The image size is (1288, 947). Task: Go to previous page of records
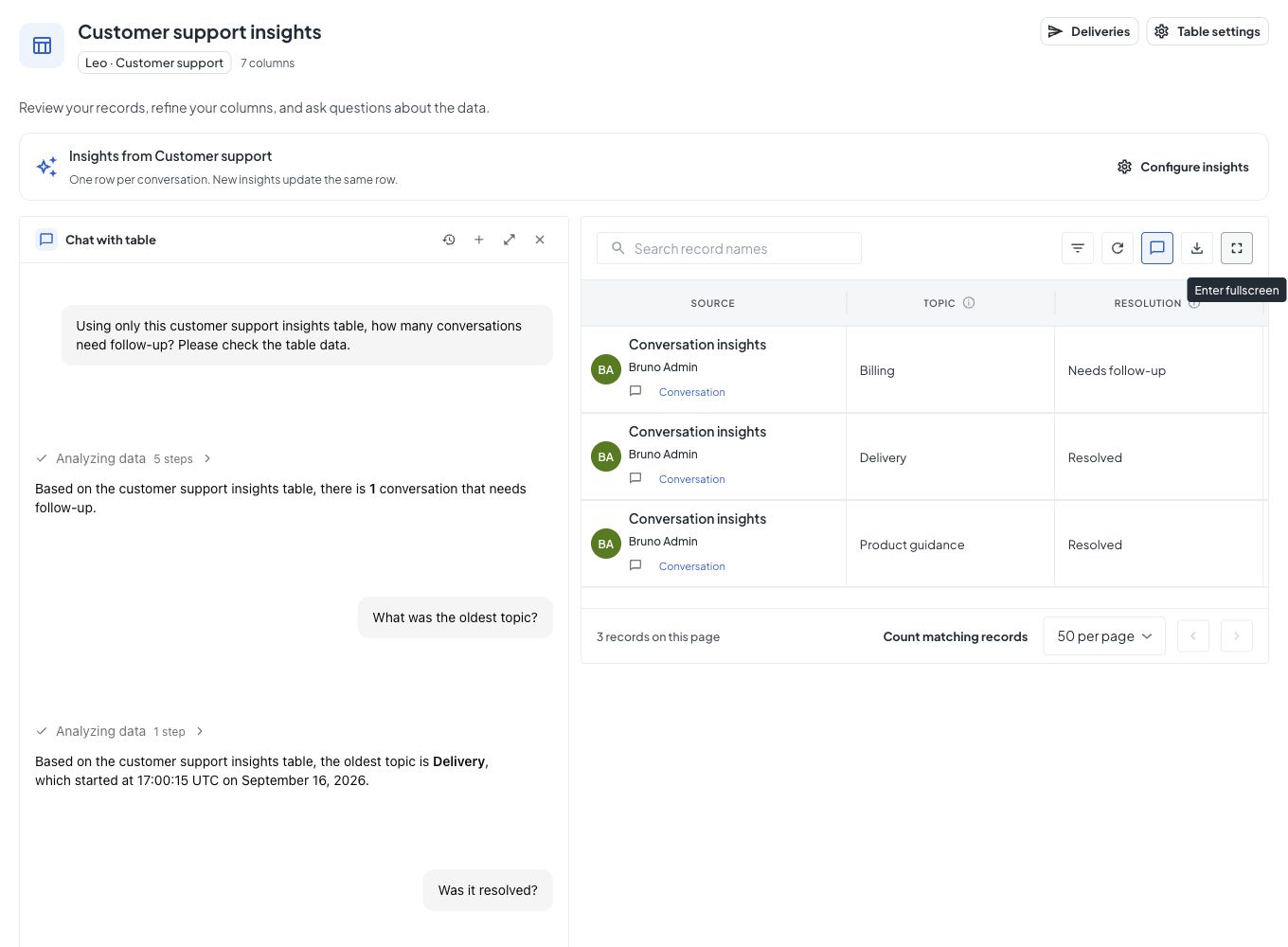(x=1193, y=636)
